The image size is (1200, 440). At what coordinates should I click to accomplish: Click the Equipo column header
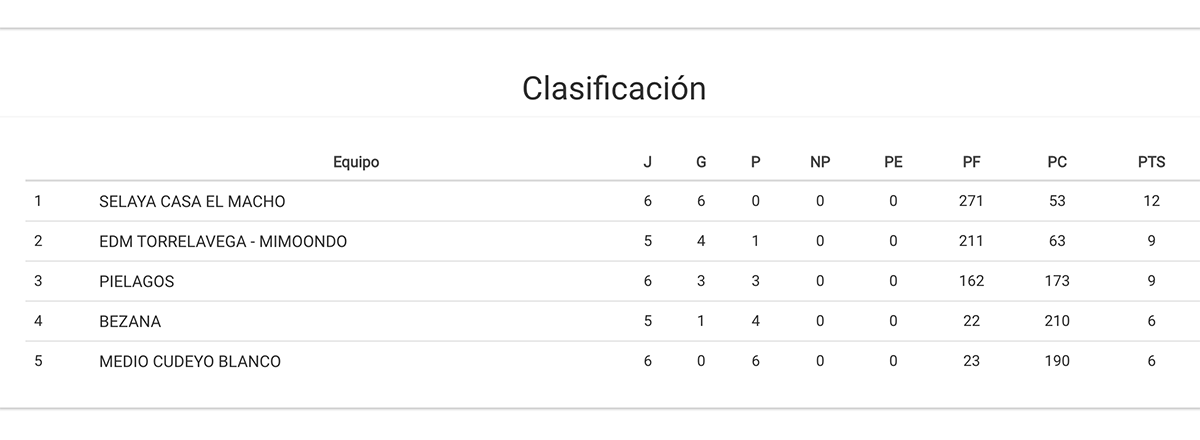[356, 162]
